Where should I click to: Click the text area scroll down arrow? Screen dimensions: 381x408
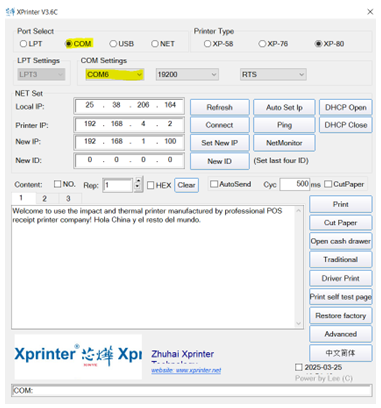tap(299, 323)
